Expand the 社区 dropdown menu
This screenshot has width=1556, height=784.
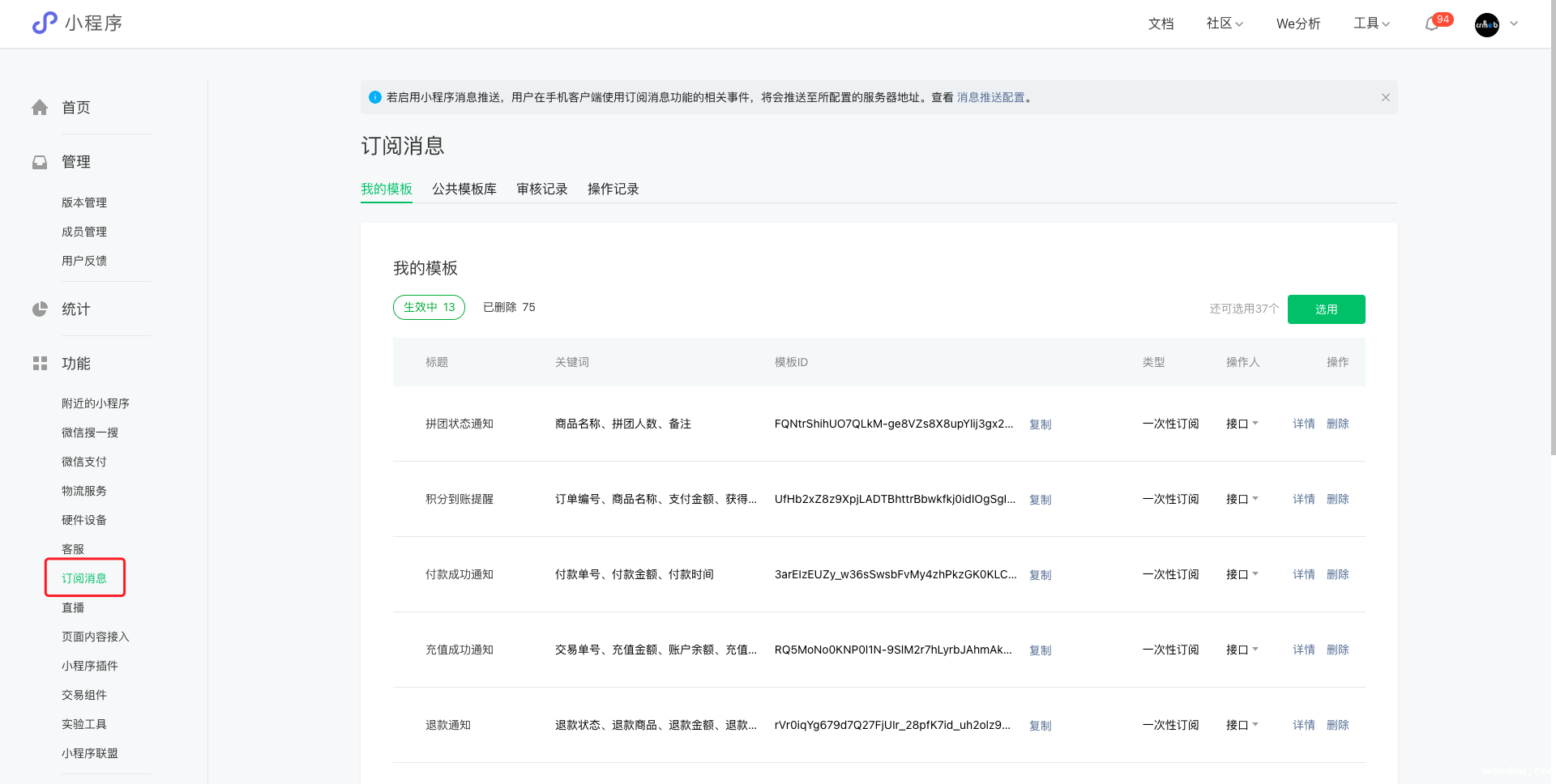click(x=1224, y=23)
